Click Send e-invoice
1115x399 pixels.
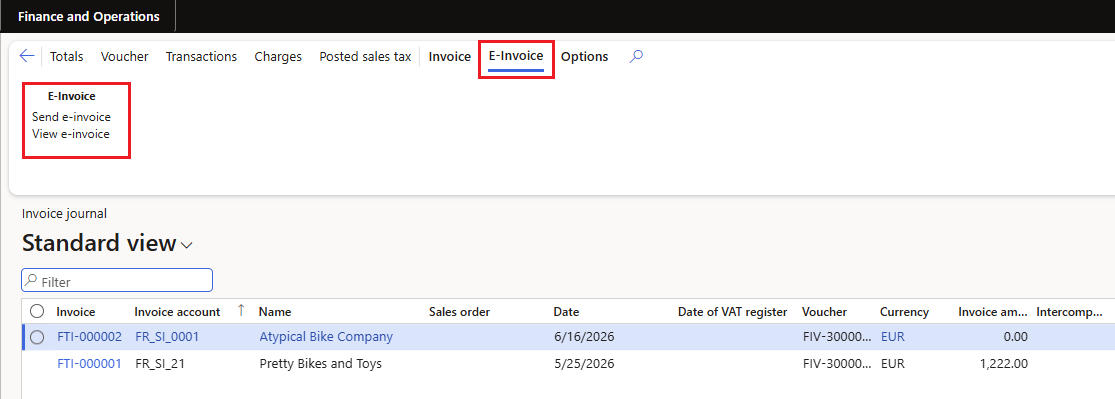click(71, 117)
